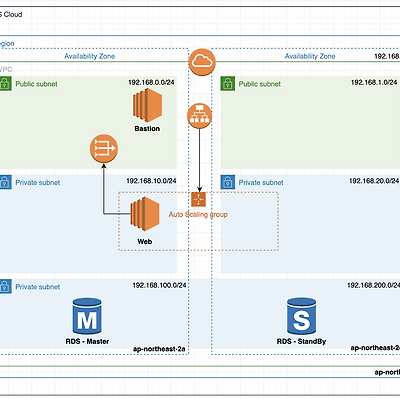Select the NAT gateway icon
Screen dimensions: 400x400
click(x=104, y=149)
